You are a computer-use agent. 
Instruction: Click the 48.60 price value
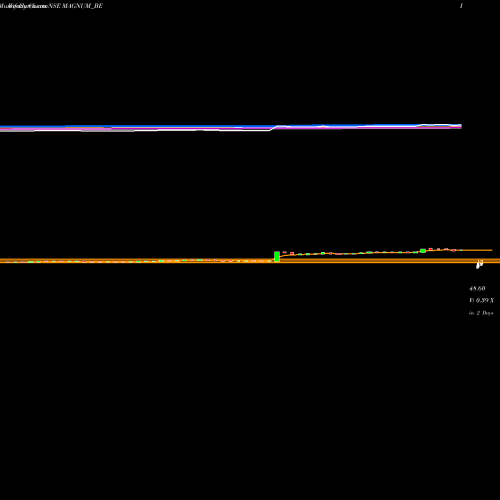pos(477,288)
